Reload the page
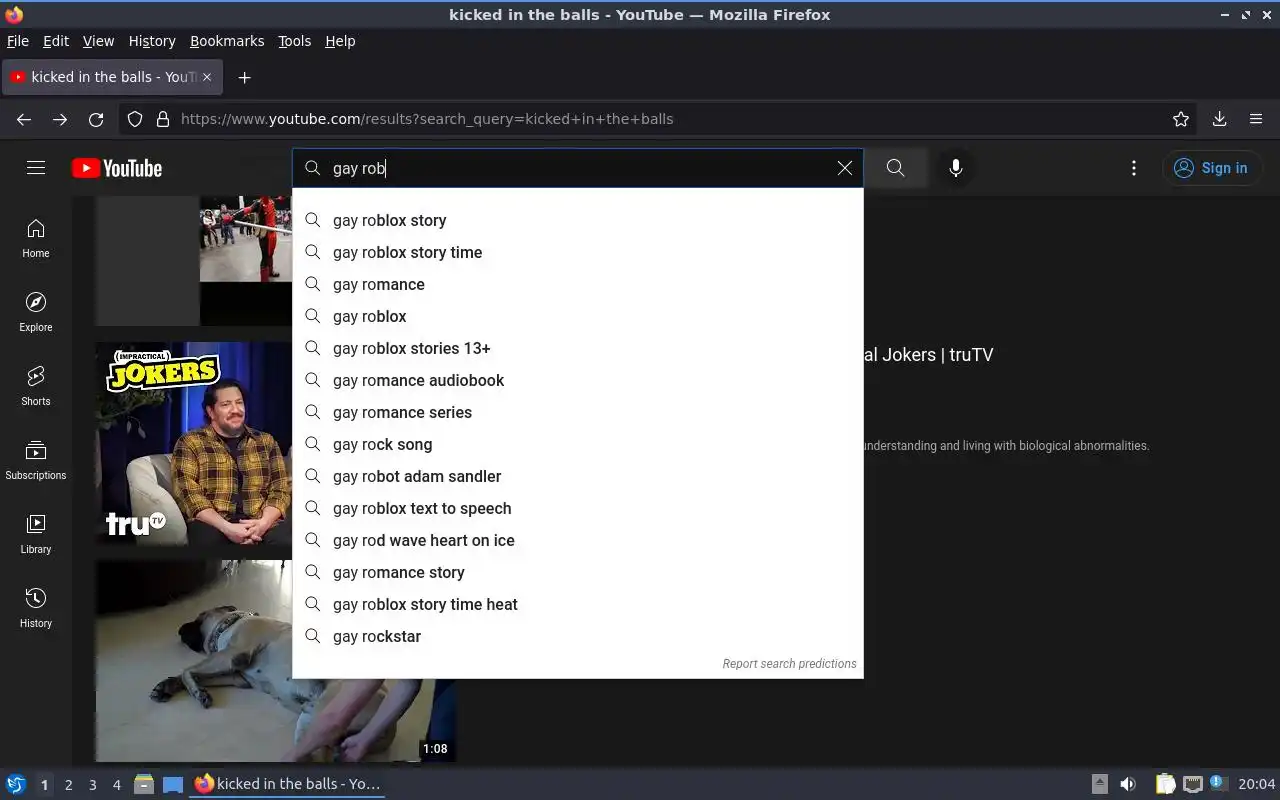This screenshot has height=800, width=1280. pos(96,119)
